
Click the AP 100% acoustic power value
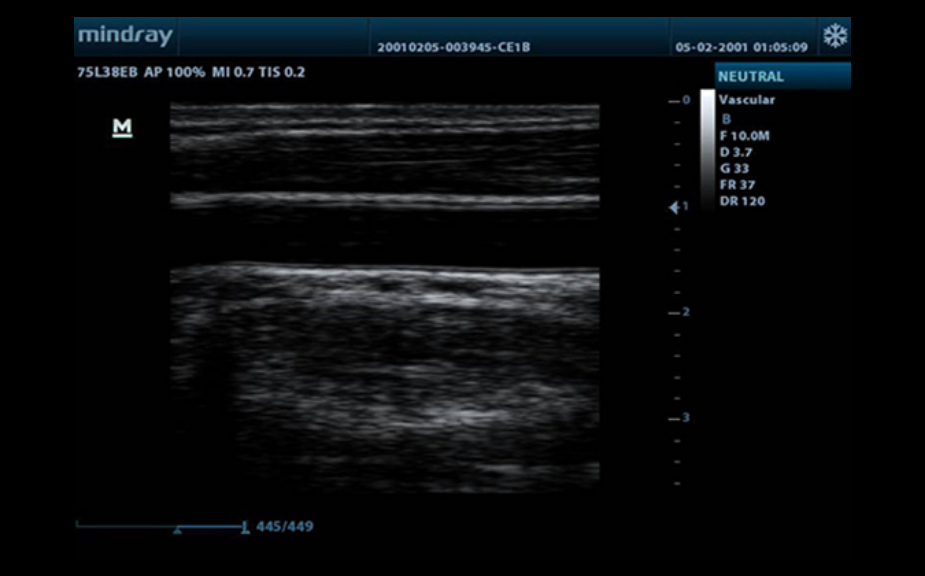click(x=175, y=73)
